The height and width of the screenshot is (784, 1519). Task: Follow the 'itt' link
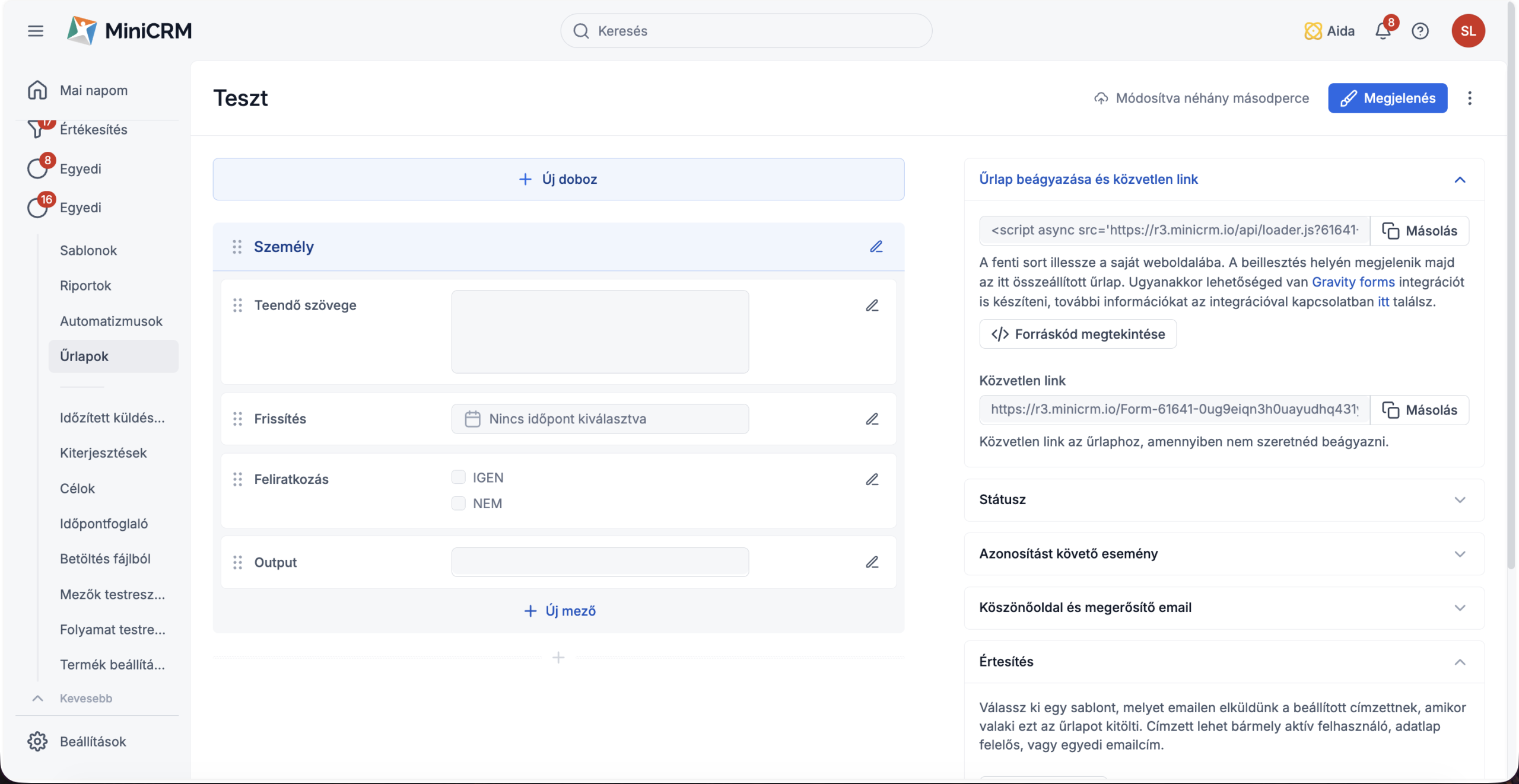coord(1383,301)
